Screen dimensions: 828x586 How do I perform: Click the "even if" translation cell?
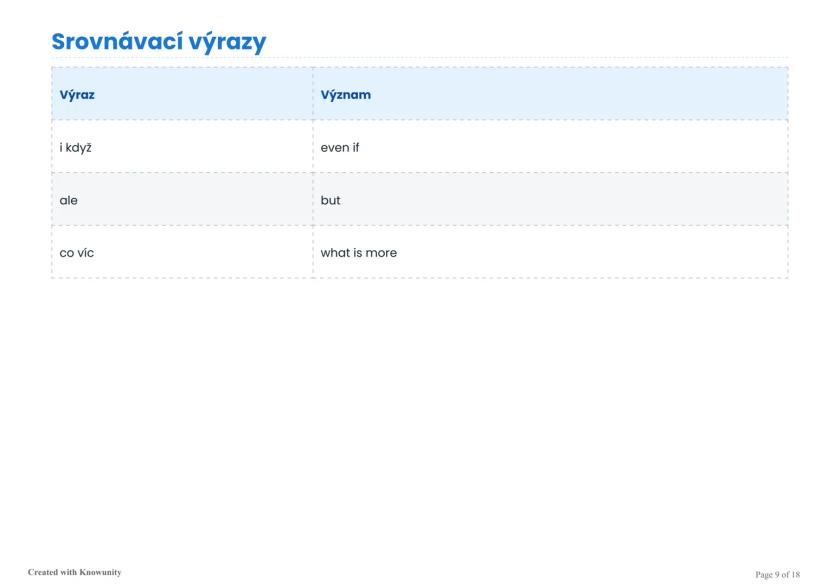[x=339, y=148]
